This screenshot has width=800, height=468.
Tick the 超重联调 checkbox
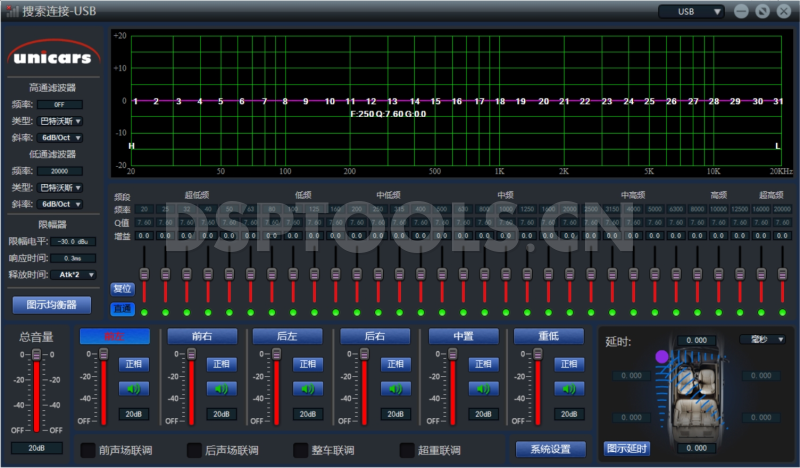coord(407,450)
